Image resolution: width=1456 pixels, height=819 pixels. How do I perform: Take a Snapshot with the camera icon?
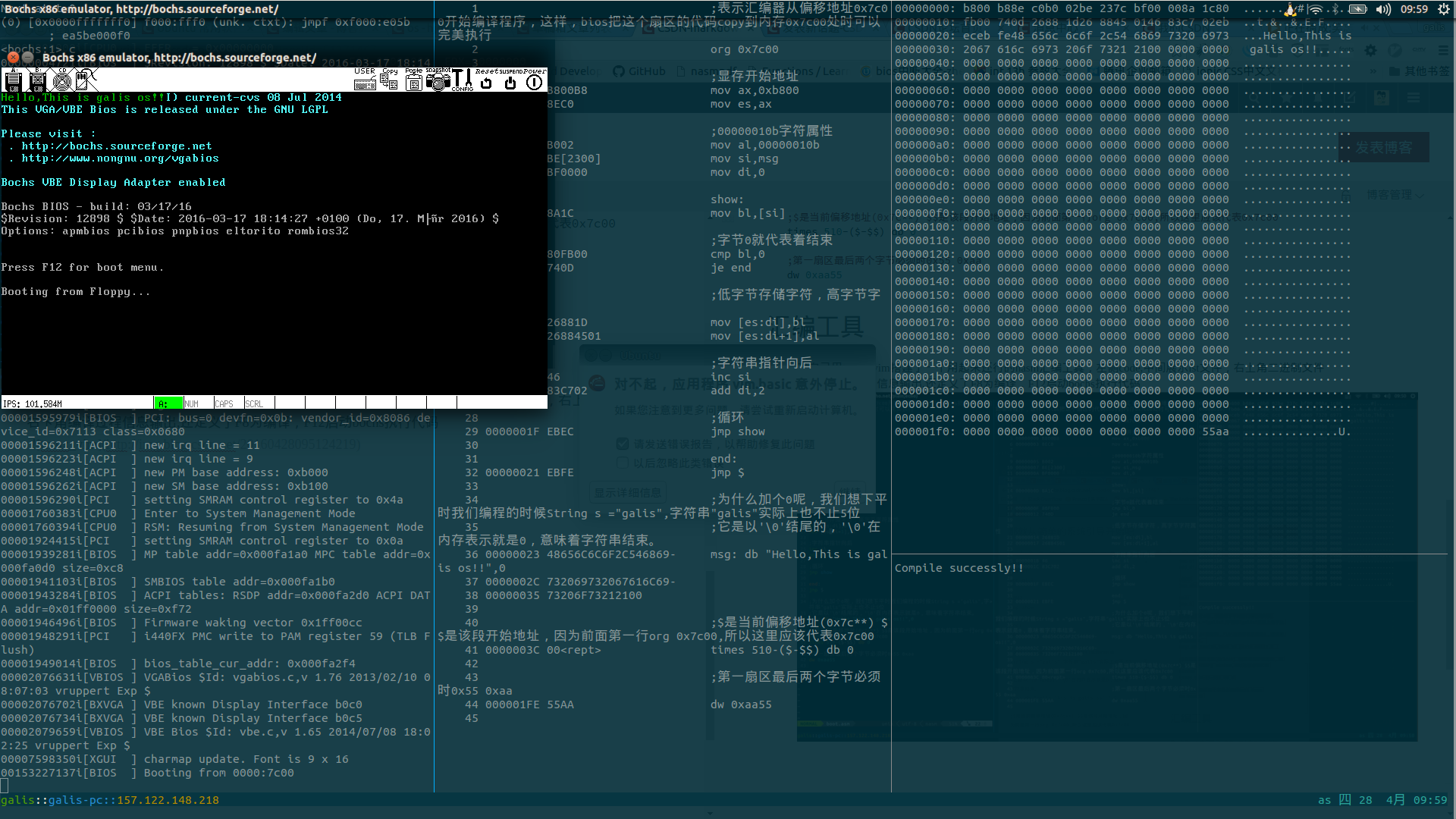point(438,80)
